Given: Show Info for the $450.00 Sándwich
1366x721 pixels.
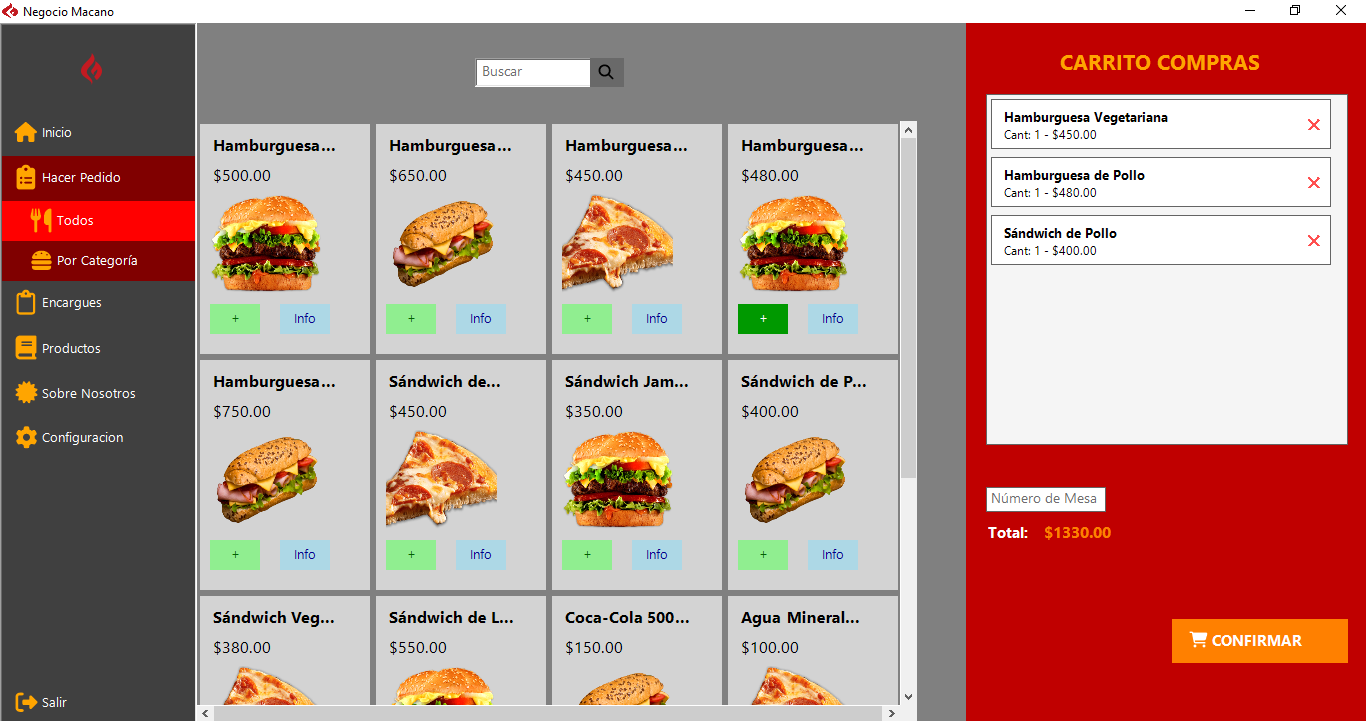Looking at the screenshot, I should click(481, 555).
